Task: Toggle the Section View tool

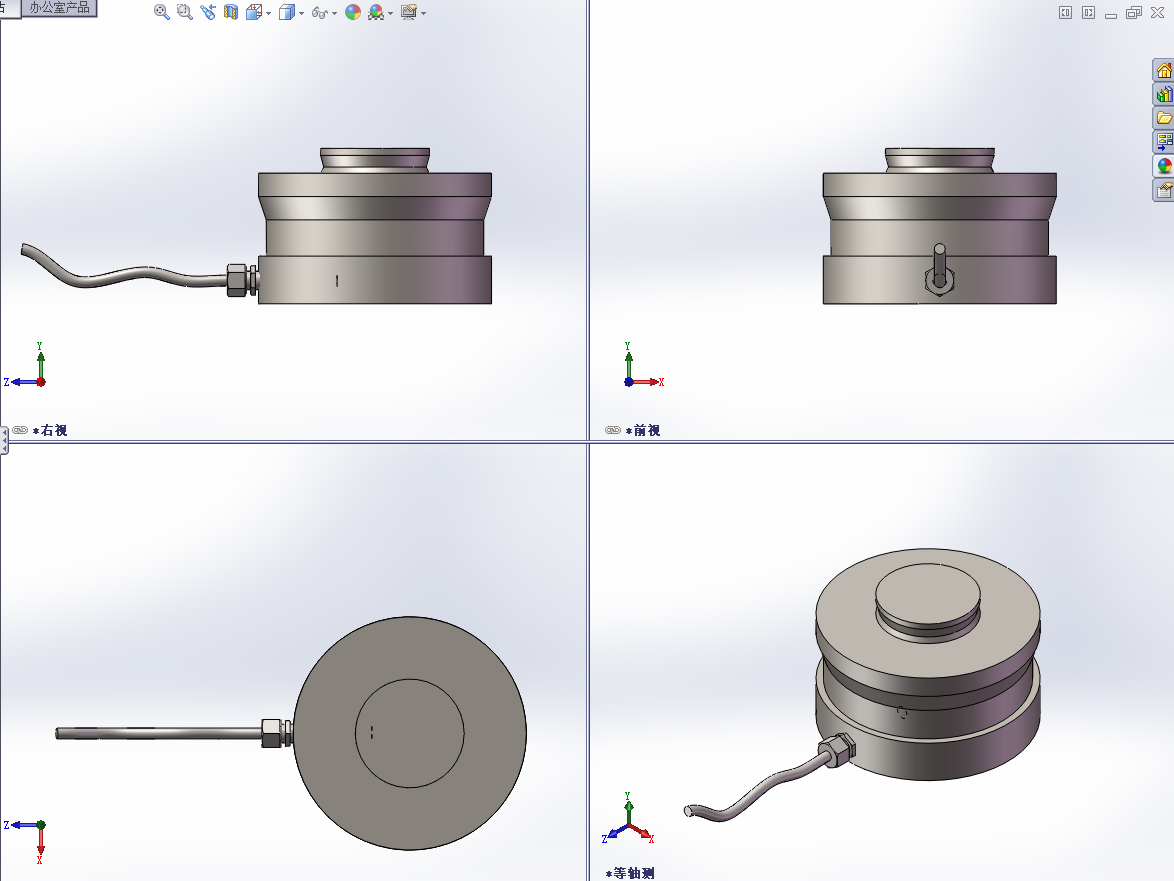Action: click(x=231, y=12)
